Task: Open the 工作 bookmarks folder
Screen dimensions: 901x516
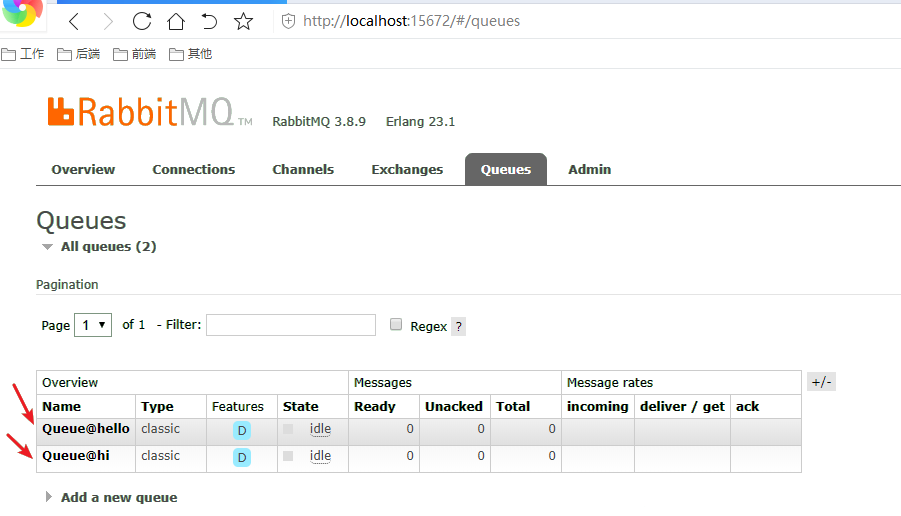Action: (23, 54)
